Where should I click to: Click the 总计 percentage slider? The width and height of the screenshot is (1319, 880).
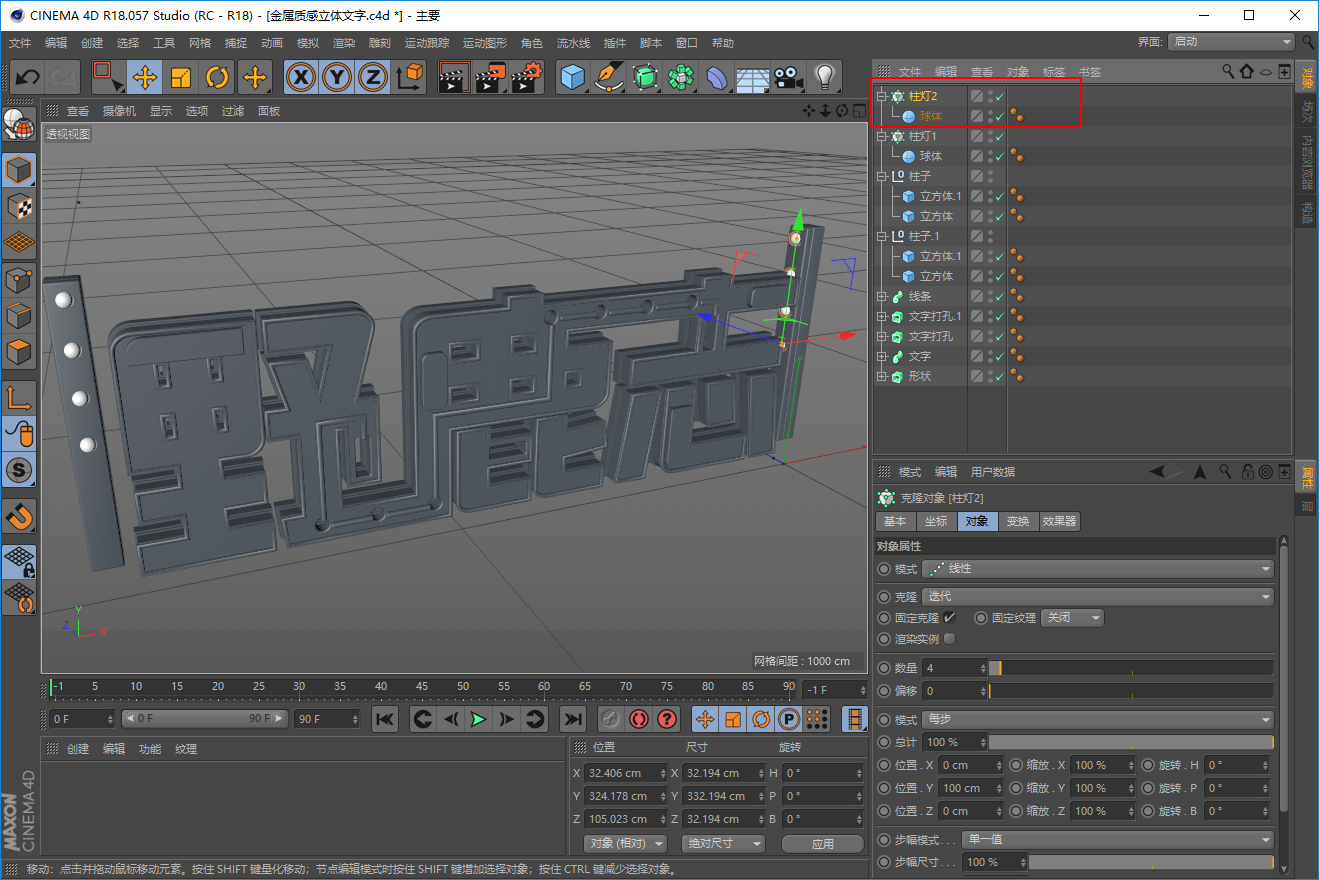pos(1131,742)
